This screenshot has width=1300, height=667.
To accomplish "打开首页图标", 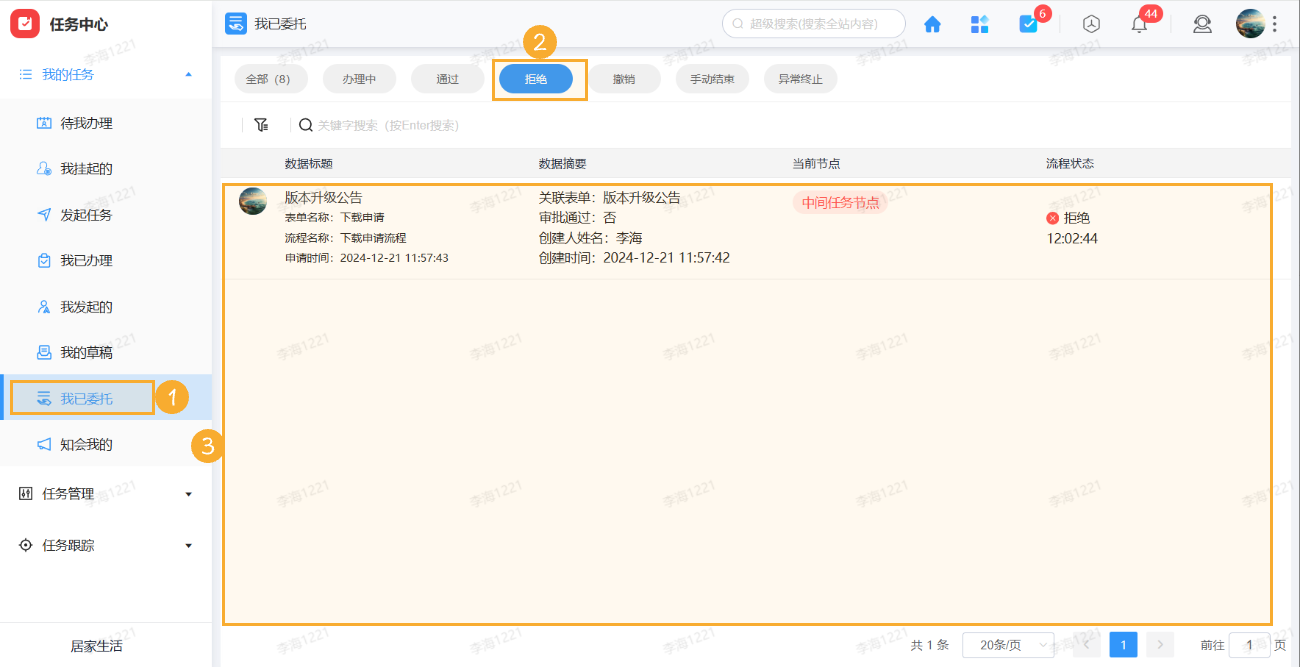I will (x=932, y=23).
